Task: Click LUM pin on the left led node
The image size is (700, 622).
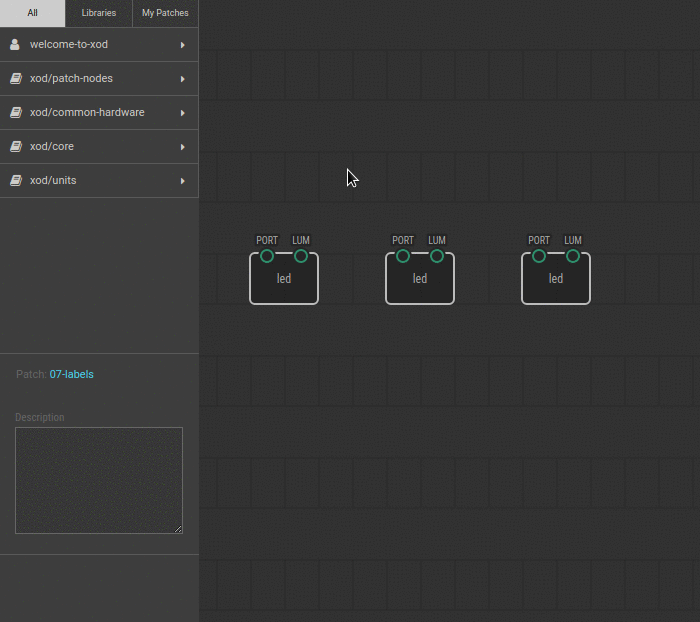Action: click(301, 256)
